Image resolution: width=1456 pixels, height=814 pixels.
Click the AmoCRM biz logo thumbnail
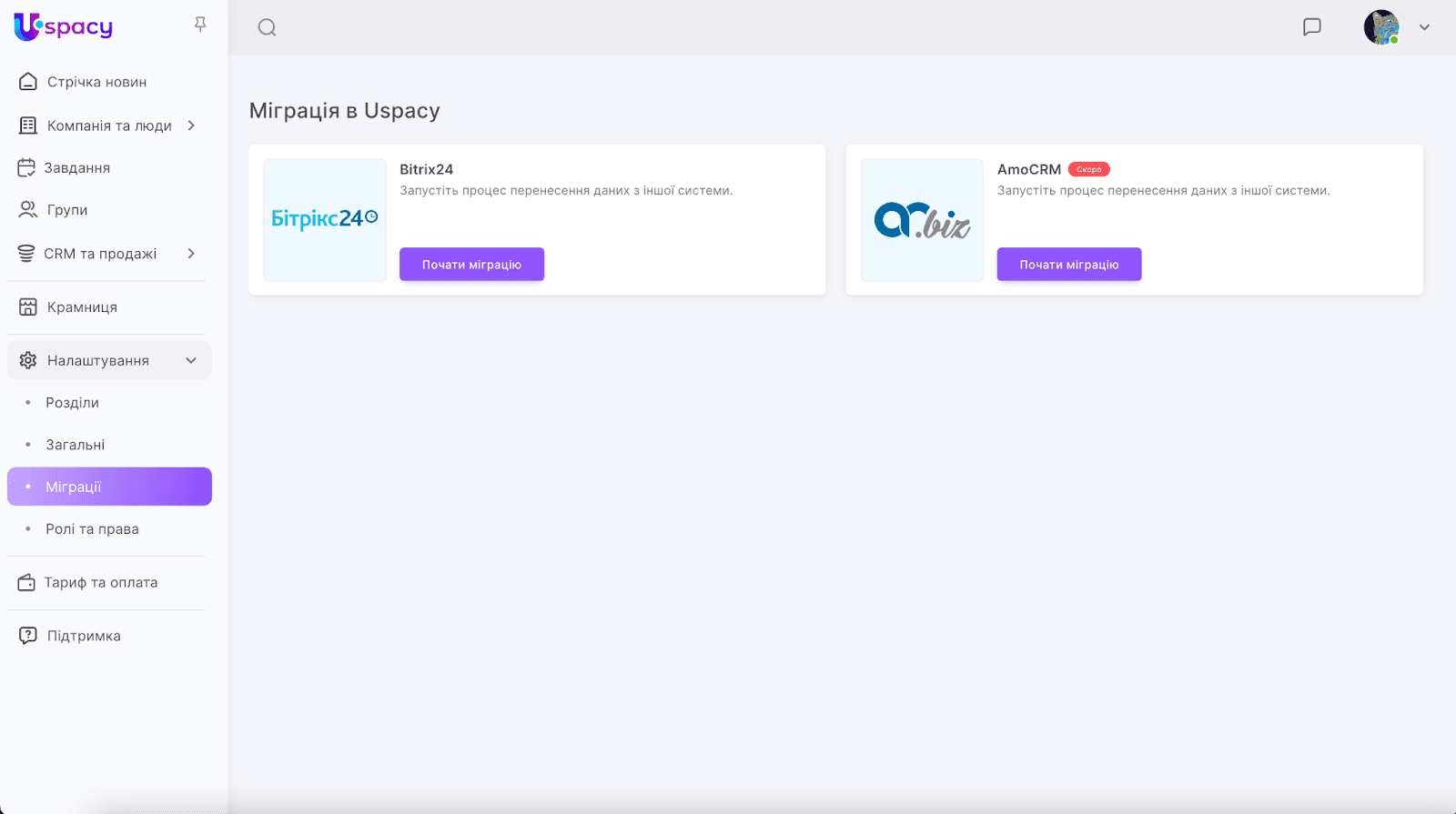922,220
